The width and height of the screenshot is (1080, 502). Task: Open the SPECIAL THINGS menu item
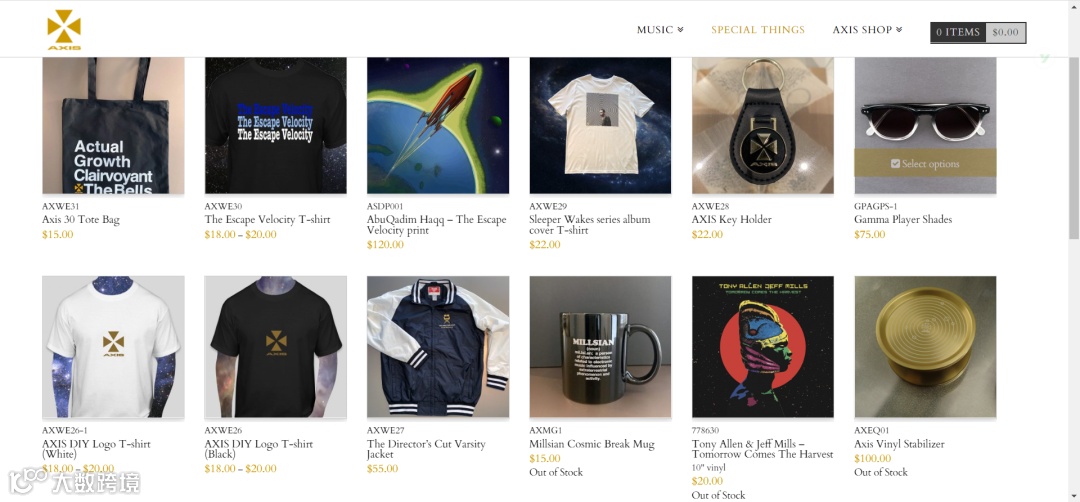(758, 30)
